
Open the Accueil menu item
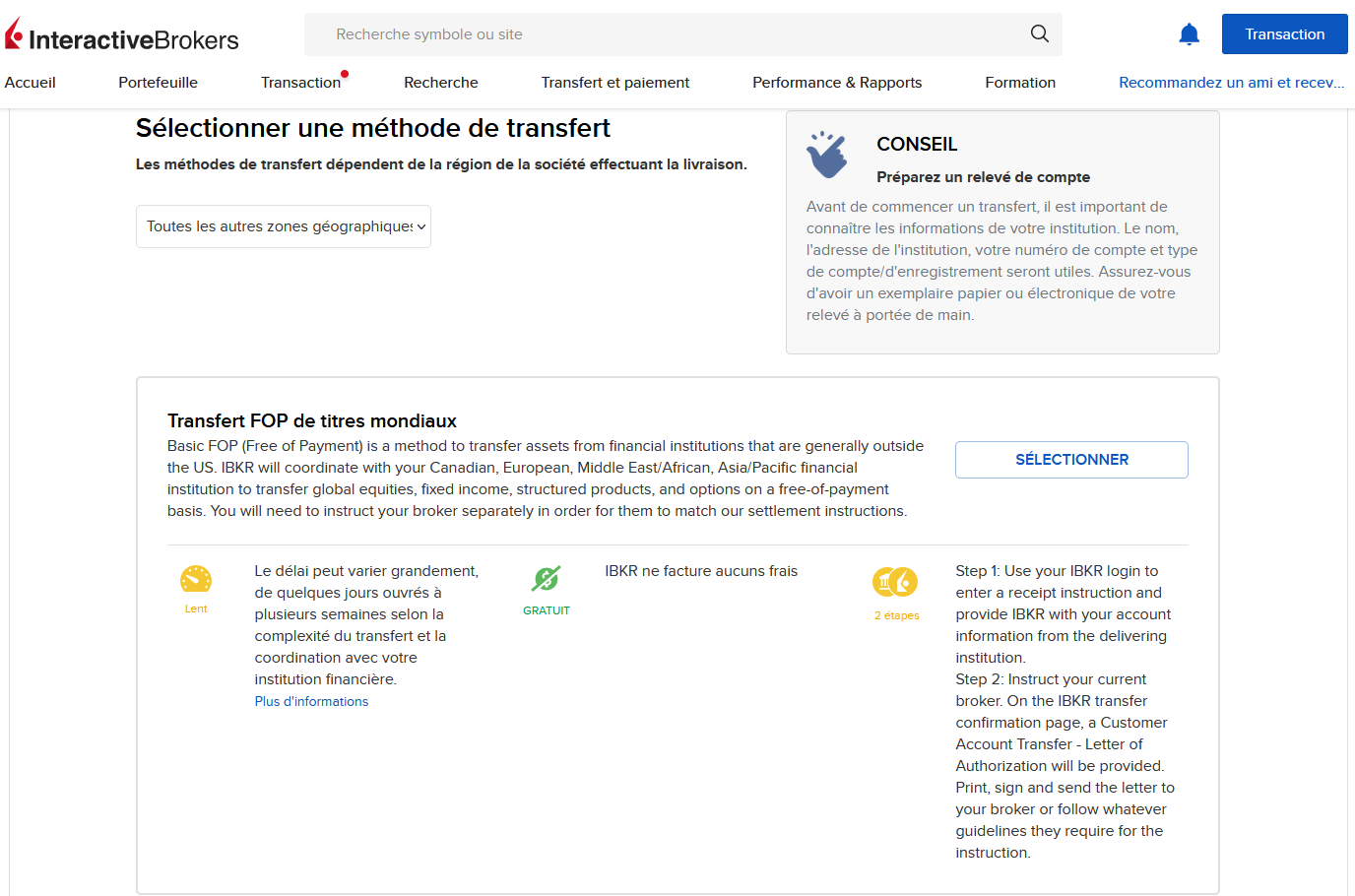[31, 83]
